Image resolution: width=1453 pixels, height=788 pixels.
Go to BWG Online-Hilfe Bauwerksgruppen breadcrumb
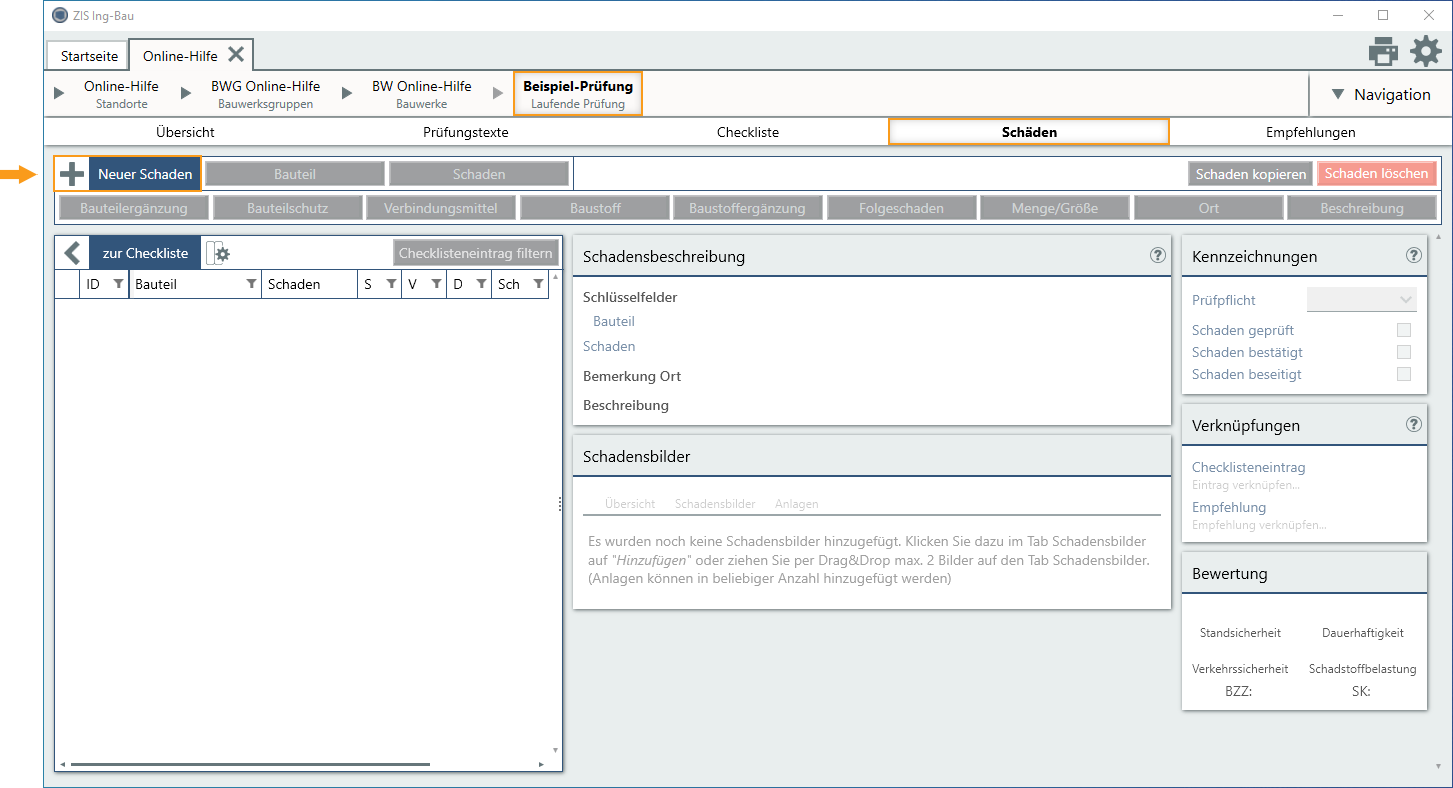[x=265, y=94]
